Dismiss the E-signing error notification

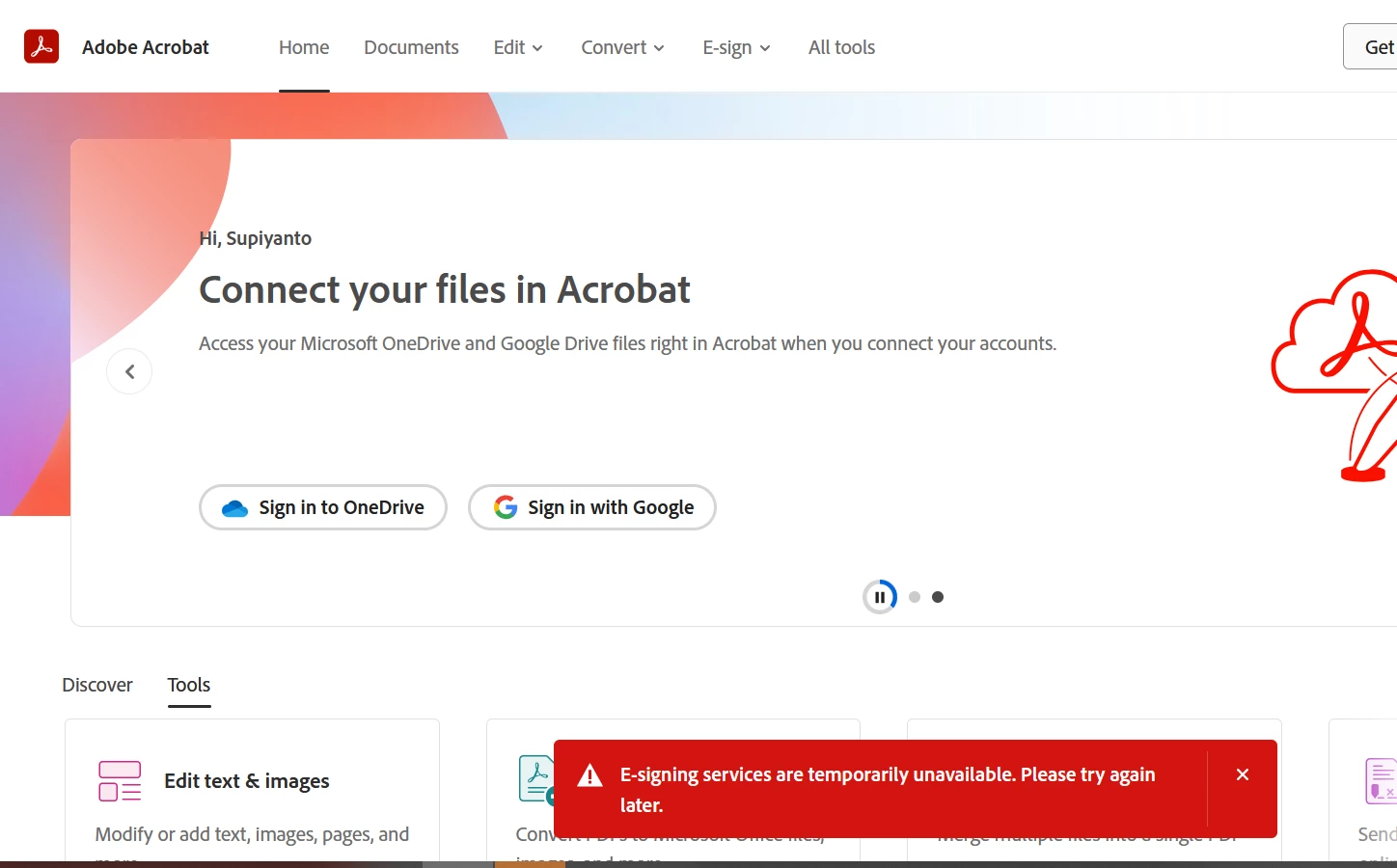[x=1243, y=774]
